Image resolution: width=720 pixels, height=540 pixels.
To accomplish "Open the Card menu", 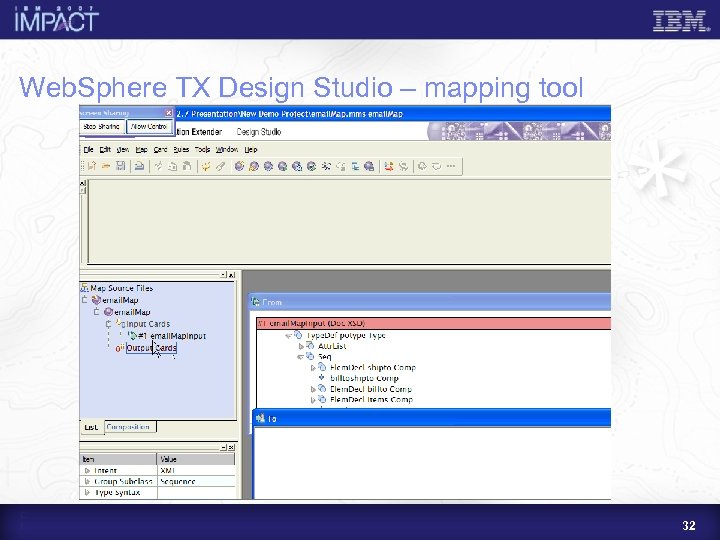I will pos(160,149).
